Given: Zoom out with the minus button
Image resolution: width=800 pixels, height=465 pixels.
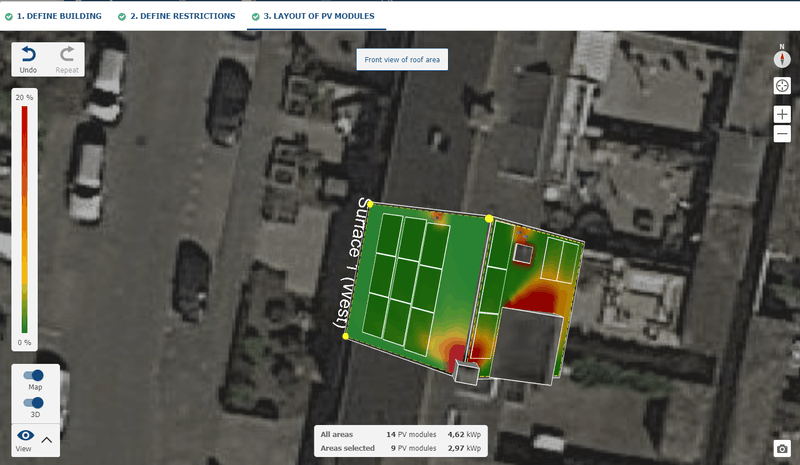Looking at the screenshot, I should tap(782, 134).
